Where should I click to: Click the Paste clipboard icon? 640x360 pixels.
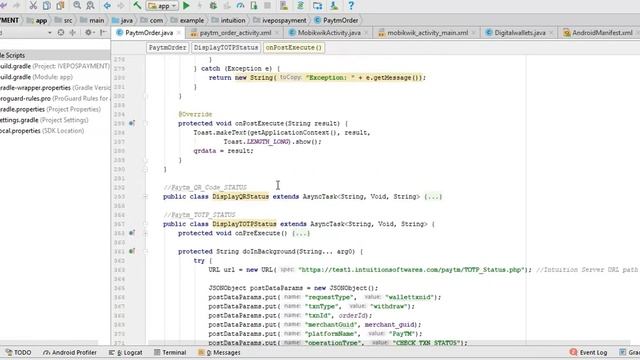point(60,6)
